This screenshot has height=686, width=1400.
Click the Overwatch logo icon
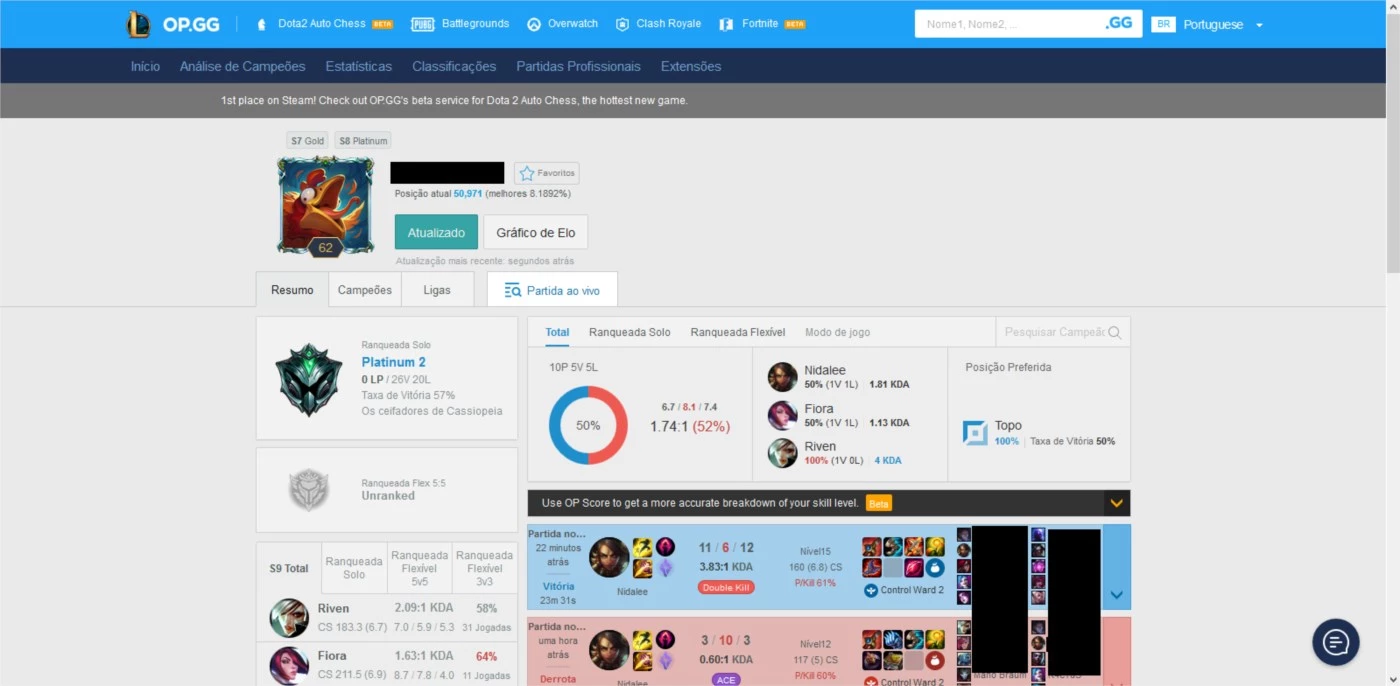coord(534,24)
